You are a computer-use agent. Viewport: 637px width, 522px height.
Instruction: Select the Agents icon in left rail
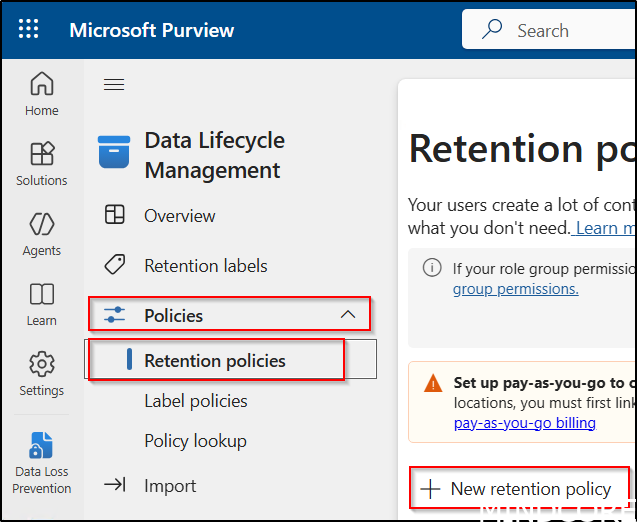pyautogui.click(x=42, y=225)
